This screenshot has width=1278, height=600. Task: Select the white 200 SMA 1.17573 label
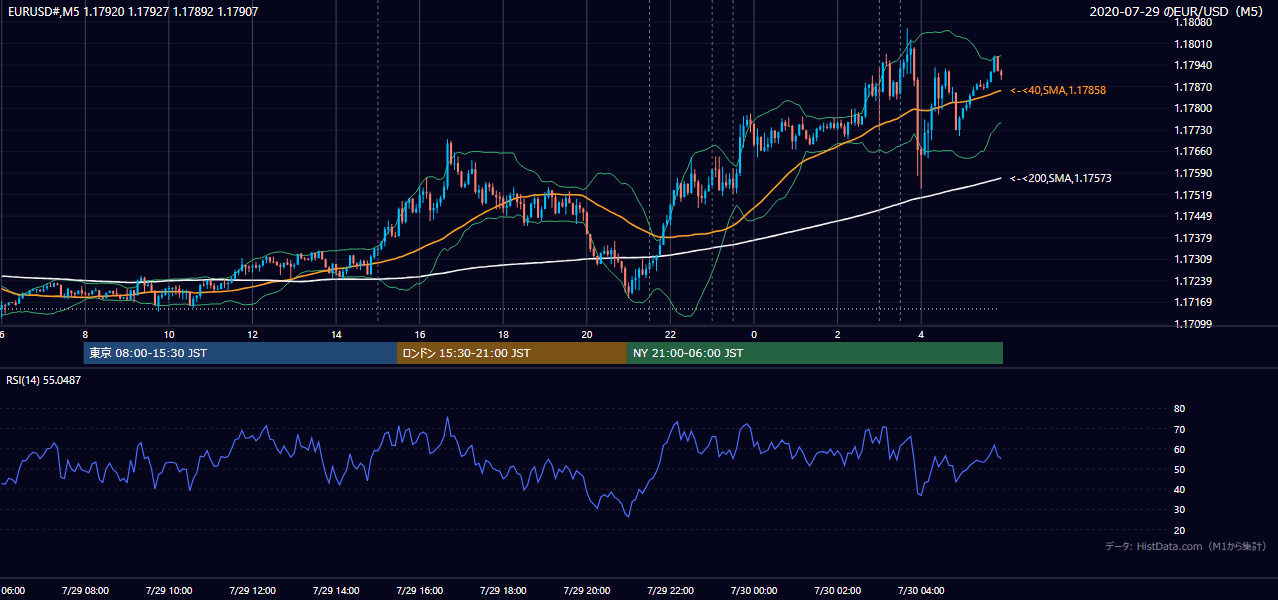(1060, 178)
